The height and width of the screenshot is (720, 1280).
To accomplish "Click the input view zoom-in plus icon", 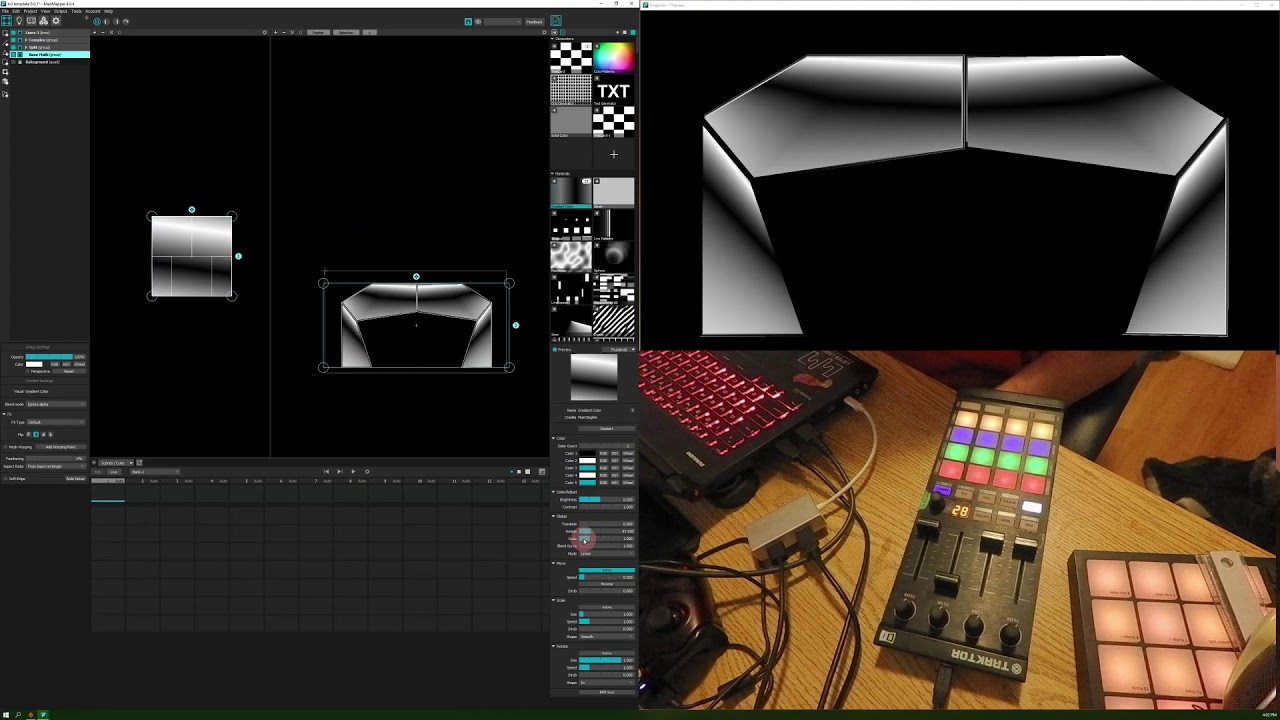I will coord(94,32).
